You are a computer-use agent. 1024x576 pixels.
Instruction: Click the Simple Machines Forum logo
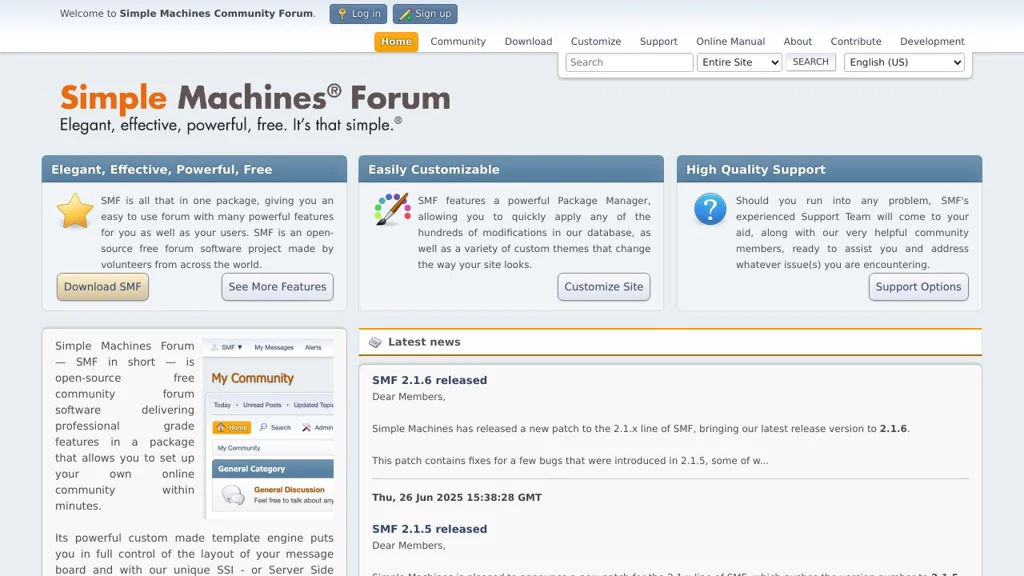point(255,108)
